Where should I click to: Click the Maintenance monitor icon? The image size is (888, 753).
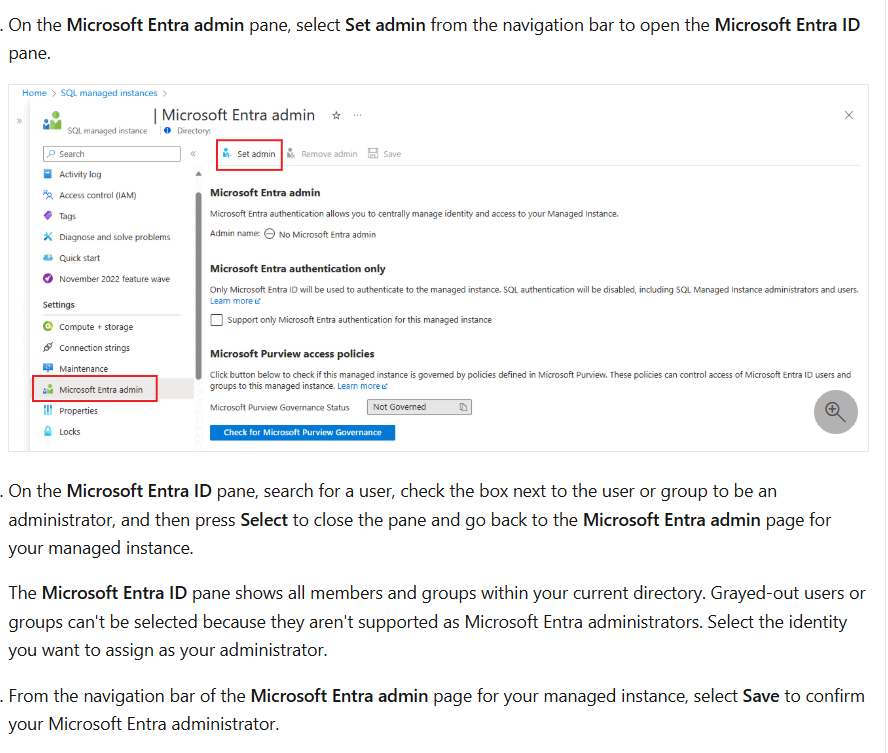[x=48, y=368]
